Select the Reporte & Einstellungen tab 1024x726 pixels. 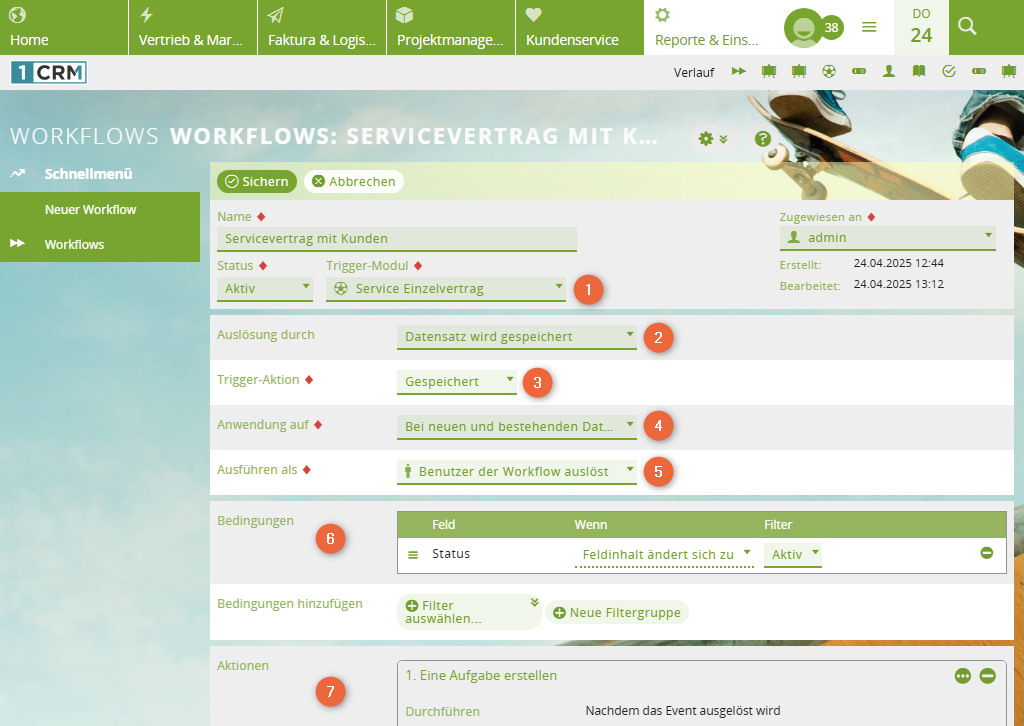tap(707, 27)
